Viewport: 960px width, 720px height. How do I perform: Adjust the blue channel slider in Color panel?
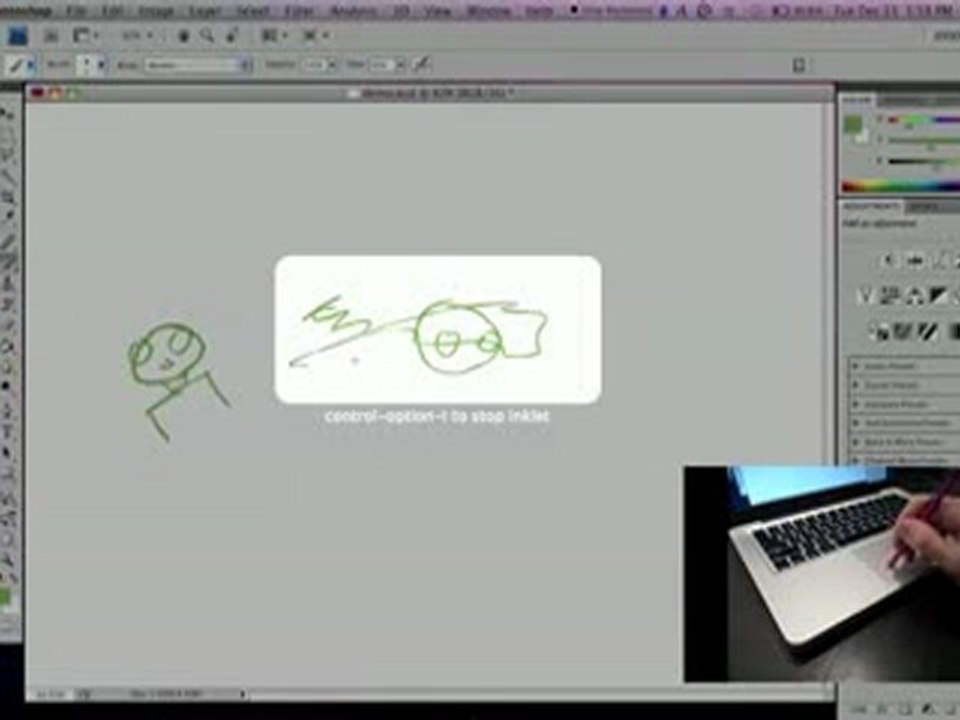pyautogui.click(x=924, y=162)
